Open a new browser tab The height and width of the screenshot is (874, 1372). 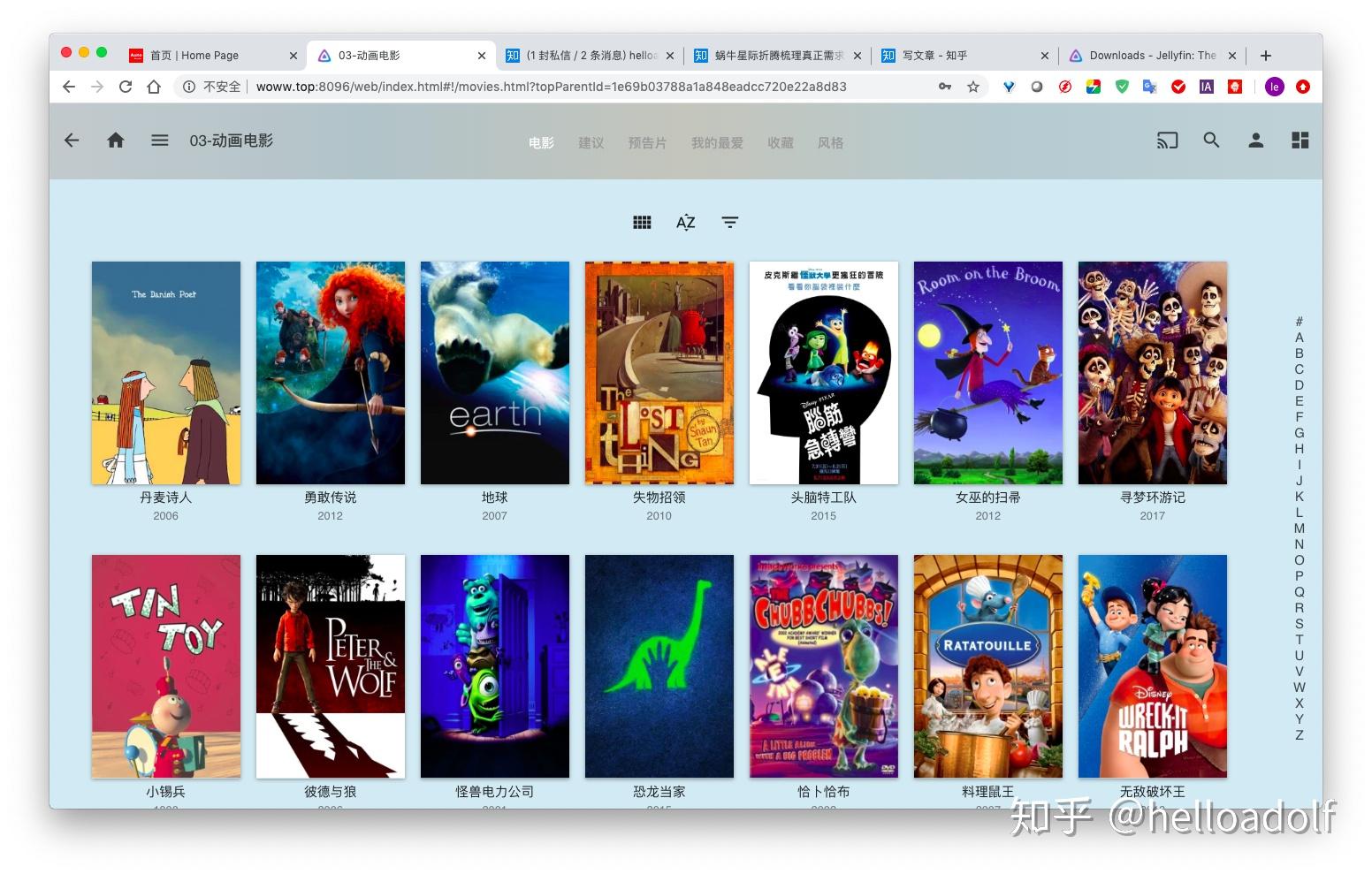click(1266, 56)
